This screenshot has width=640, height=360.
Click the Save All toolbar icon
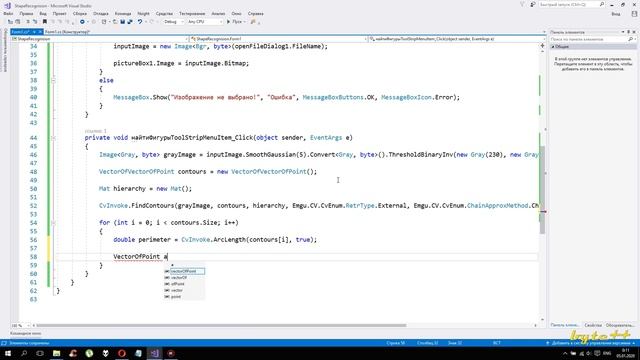[x=130, y=22]
